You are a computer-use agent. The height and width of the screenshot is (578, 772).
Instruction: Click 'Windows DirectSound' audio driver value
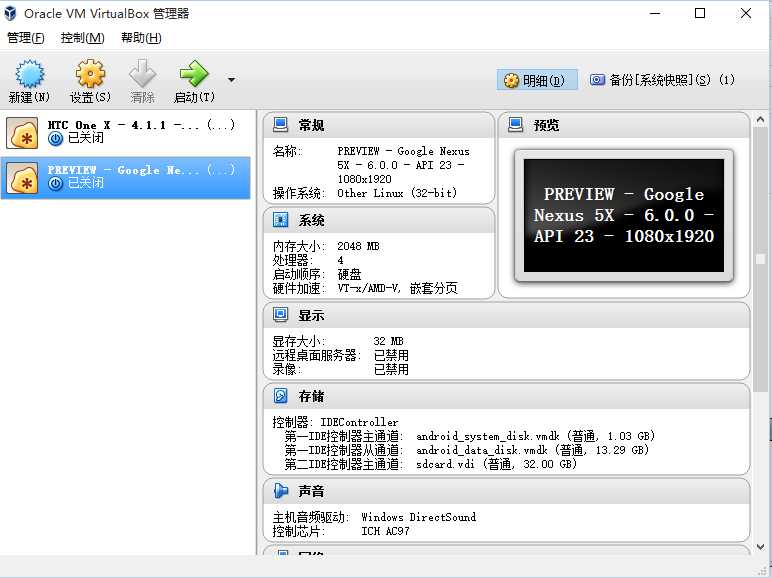418,517
